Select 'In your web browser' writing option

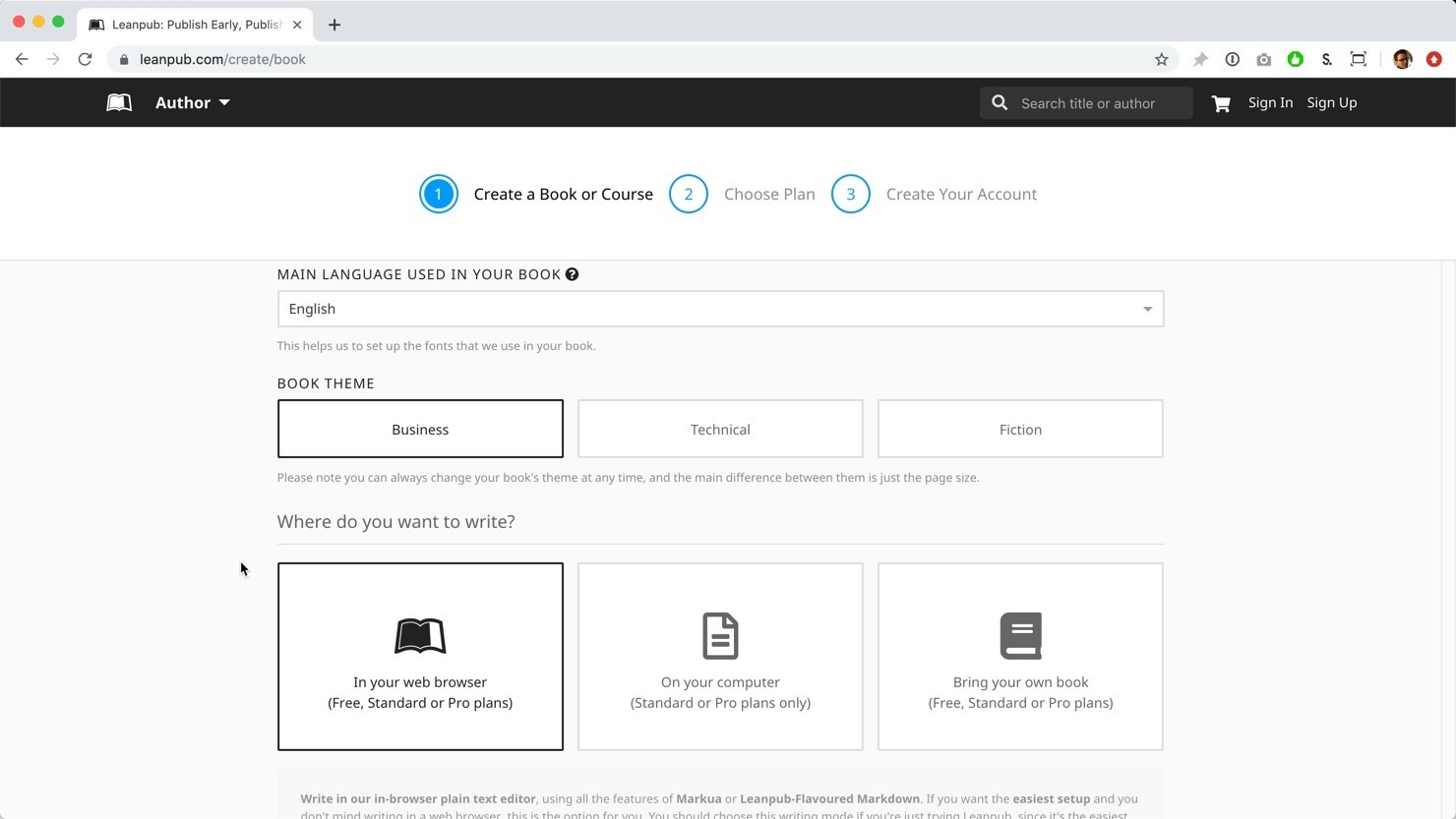420,657
